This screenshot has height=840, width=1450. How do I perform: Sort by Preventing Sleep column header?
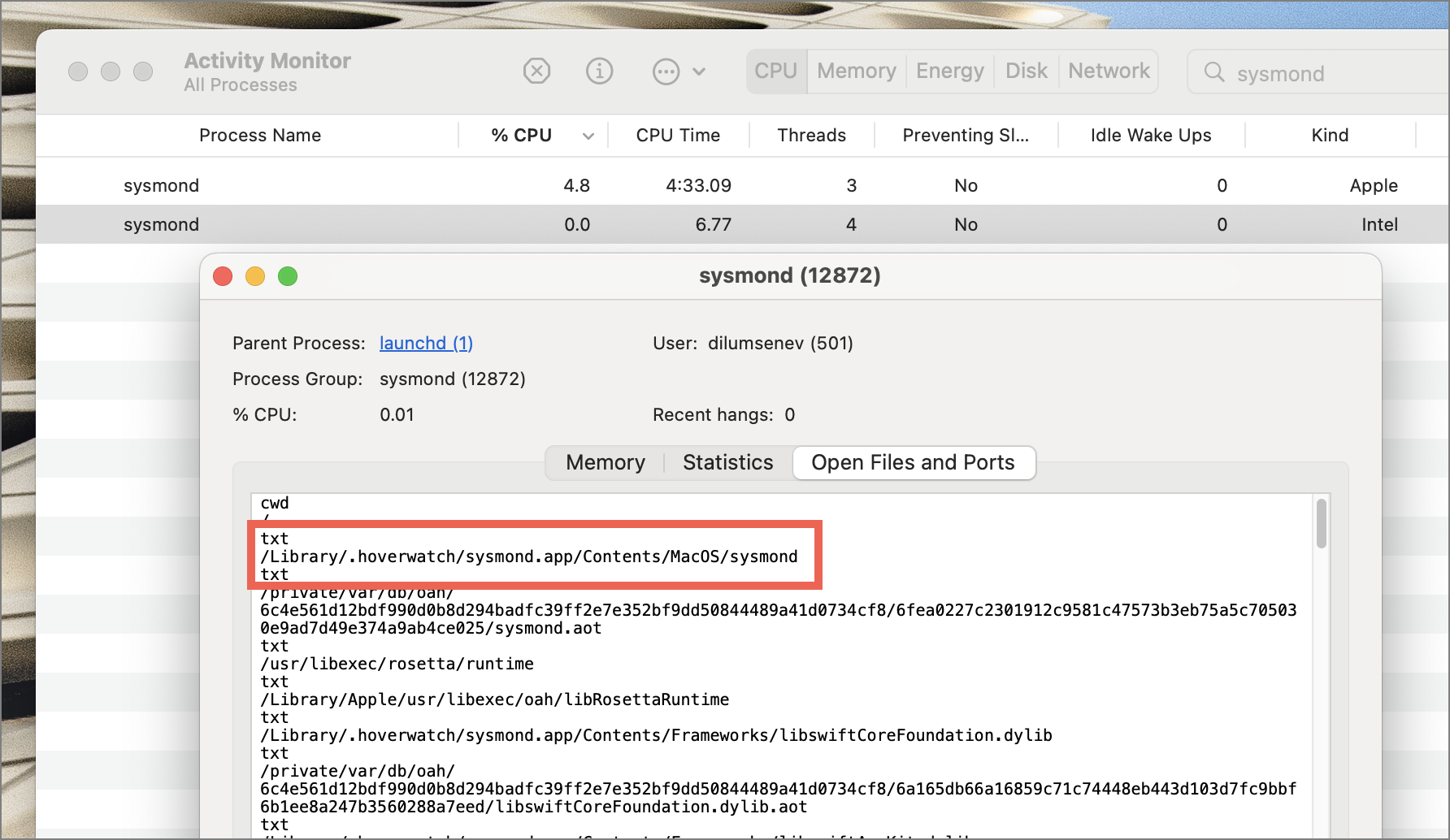point(966,136)
